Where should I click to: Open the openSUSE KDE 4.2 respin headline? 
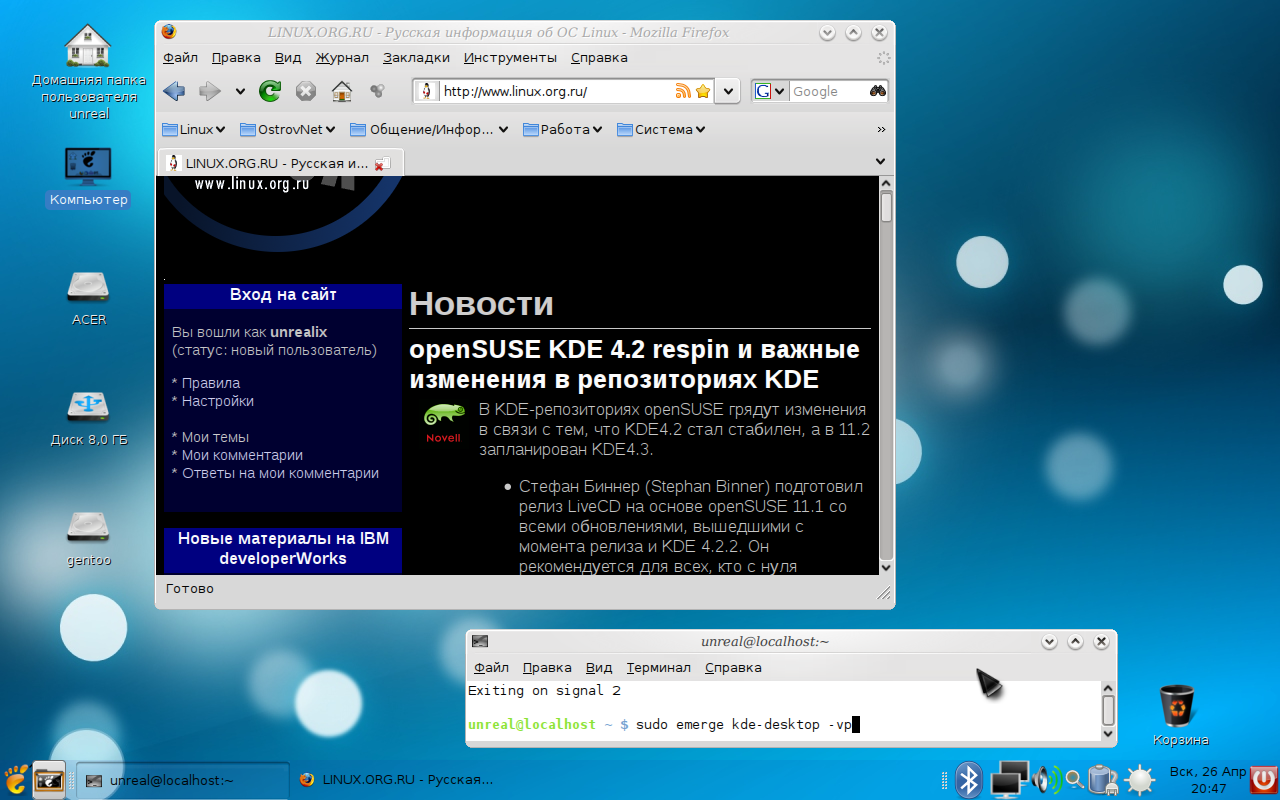(x=634, y=364)
